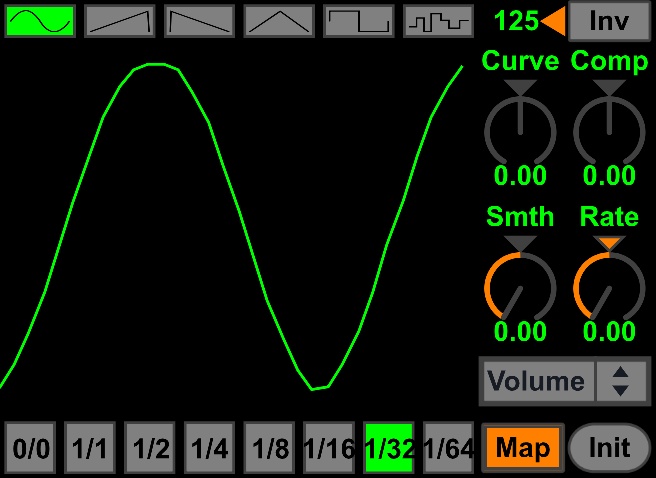Choose the 0/0 rate button
This screenshot has width=656, height=478.
(x=30, y=448)
